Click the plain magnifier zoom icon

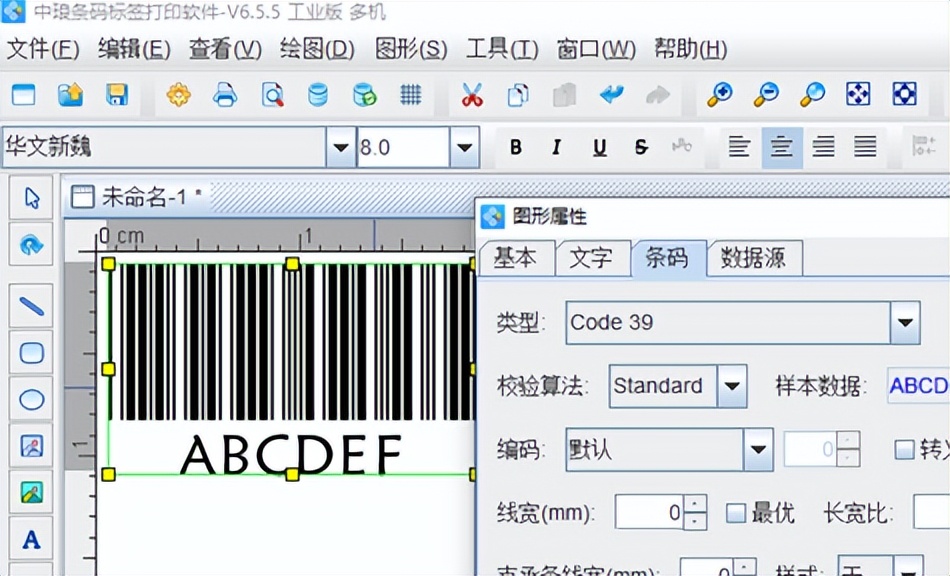click(x=812, y=94)
